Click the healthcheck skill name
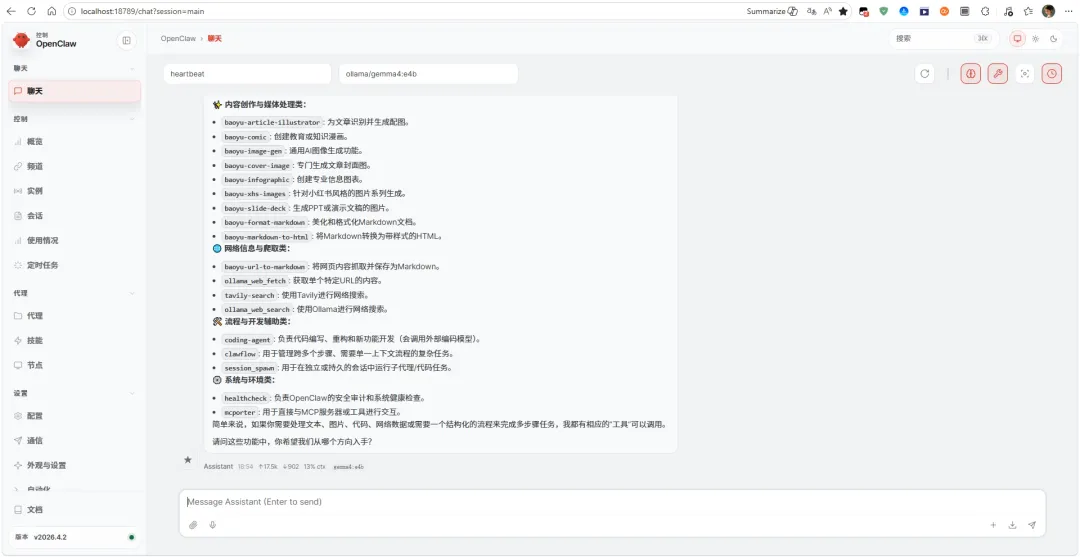Image resolution: width=1080 pixels, height=557 pixels. (245, 398)
